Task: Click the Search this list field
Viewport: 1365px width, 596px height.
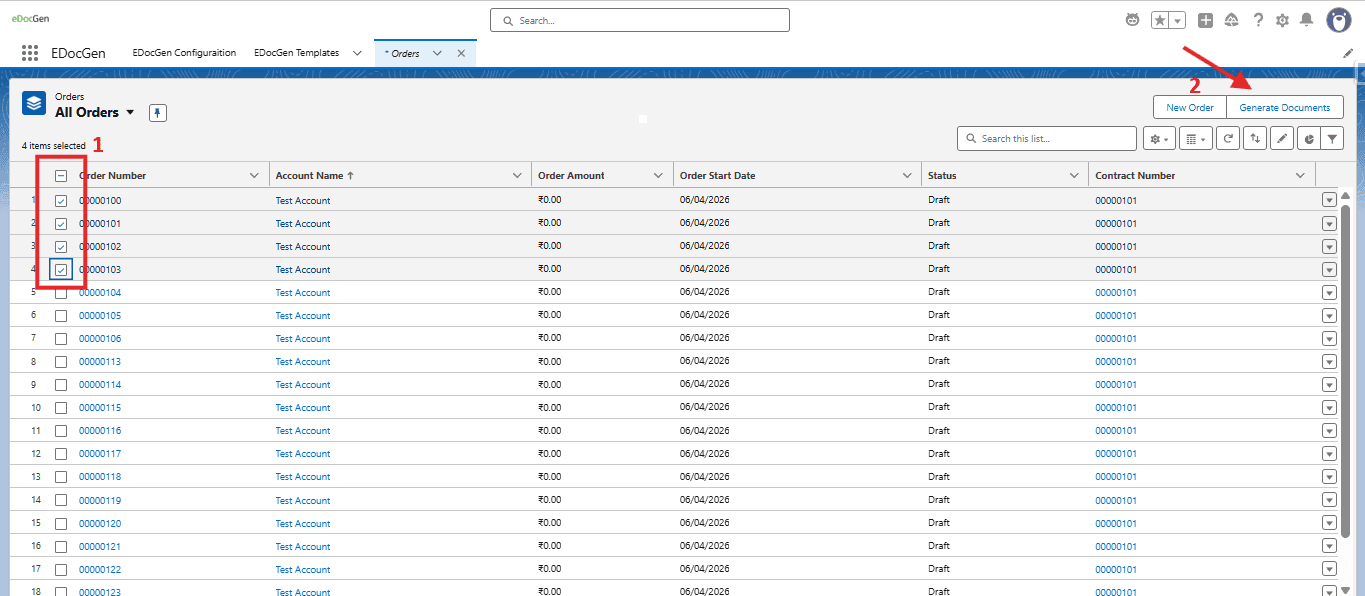Action: tap(1047, 139)
